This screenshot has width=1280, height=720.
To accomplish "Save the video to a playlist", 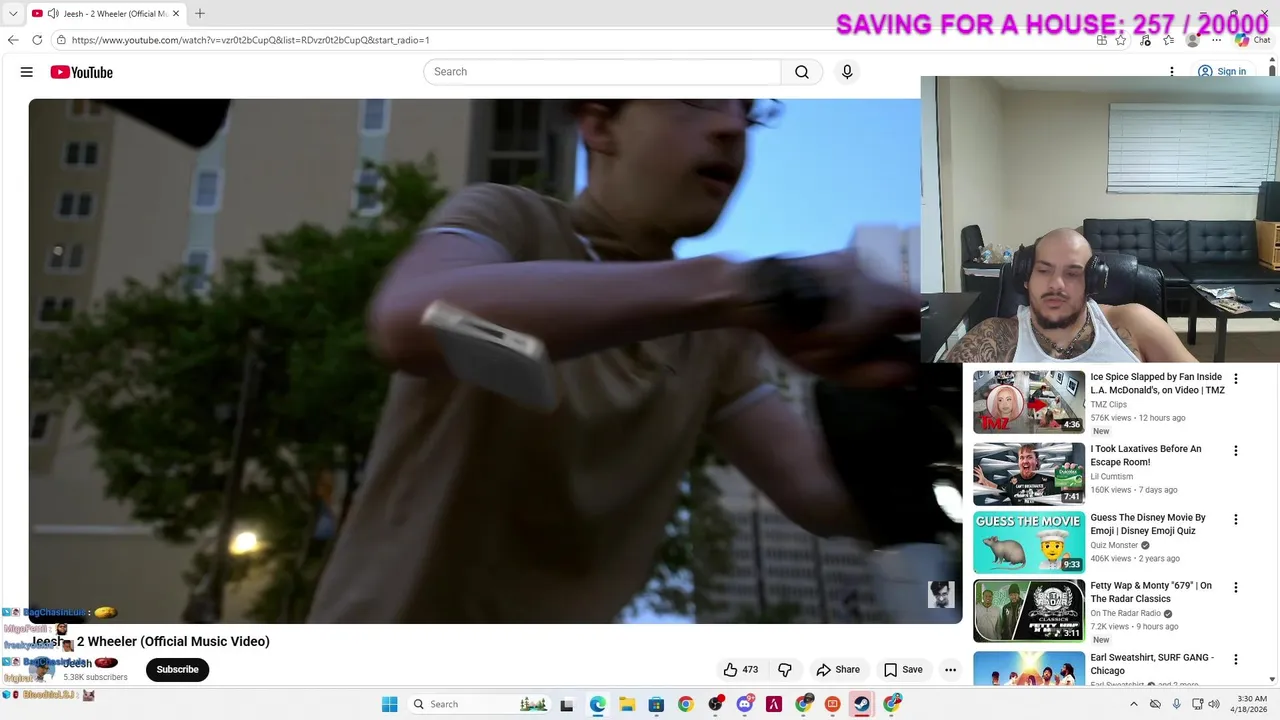I will click(903, 670).
